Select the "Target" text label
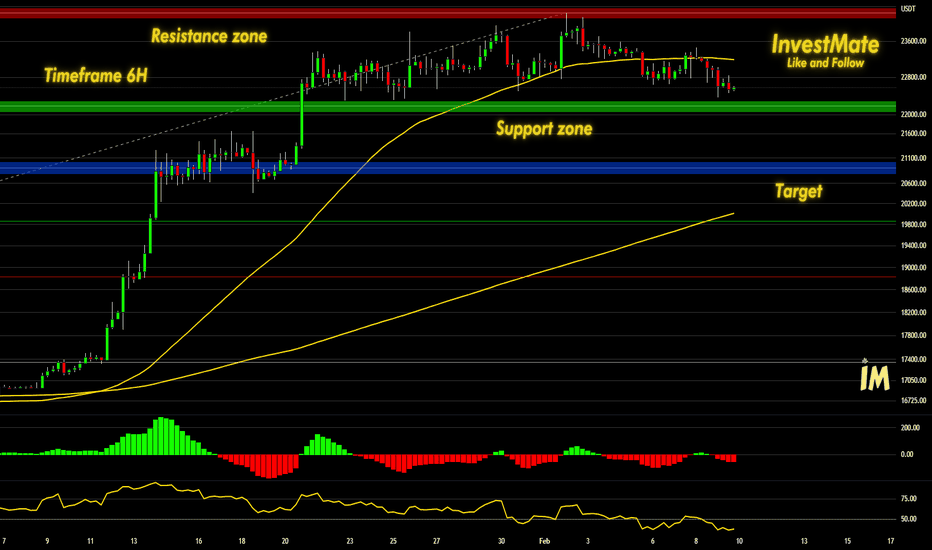Image resolution: width=932 pixels, height=550 pixels. tap(798, 191)
